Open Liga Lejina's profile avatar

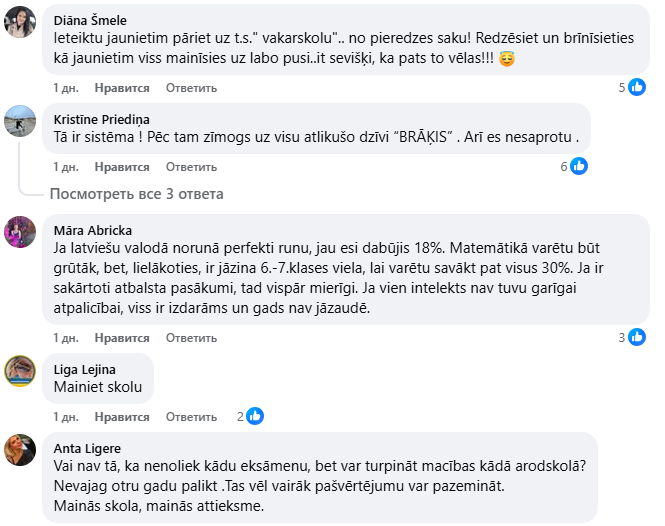tap(21, 371)
